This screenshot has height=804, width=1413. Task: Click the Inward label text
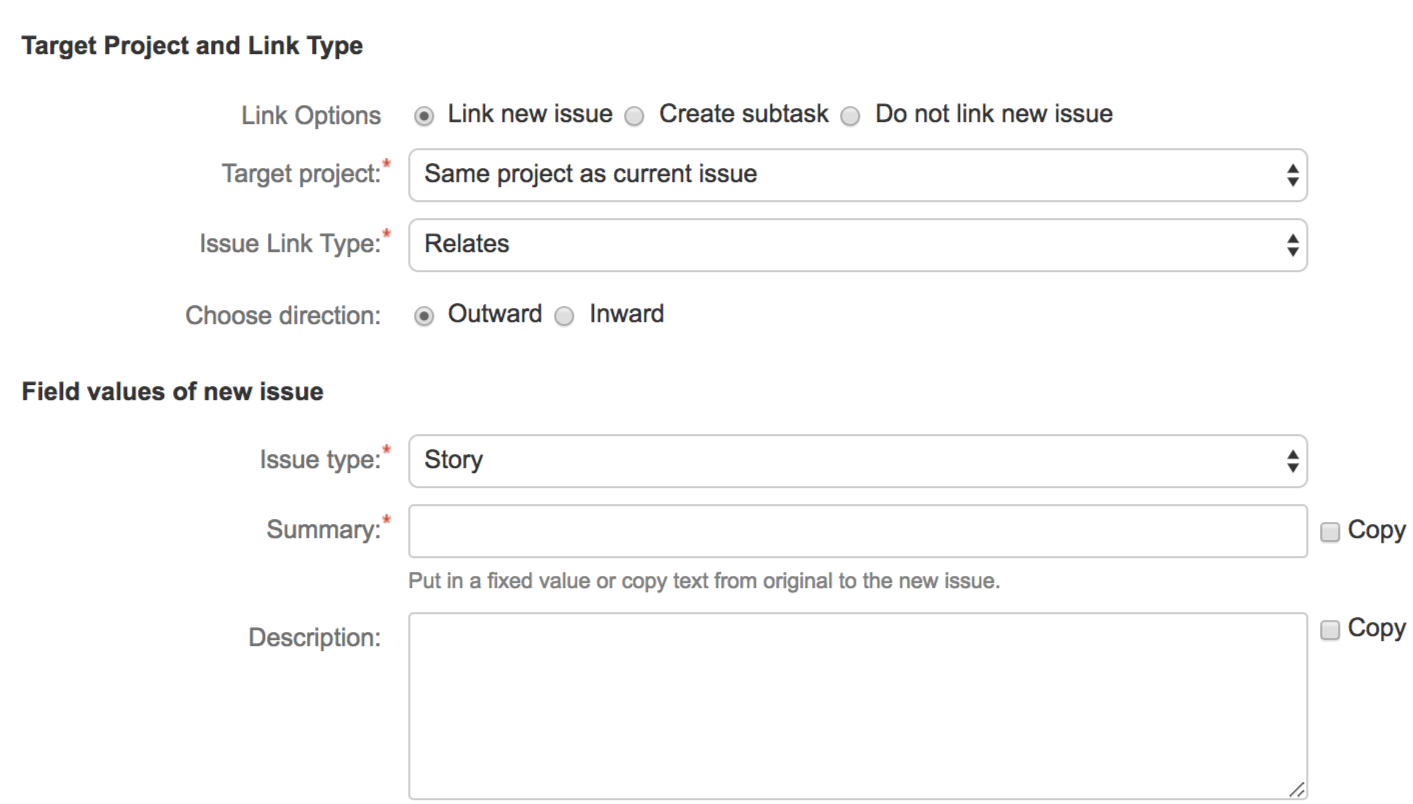(626, 314)
